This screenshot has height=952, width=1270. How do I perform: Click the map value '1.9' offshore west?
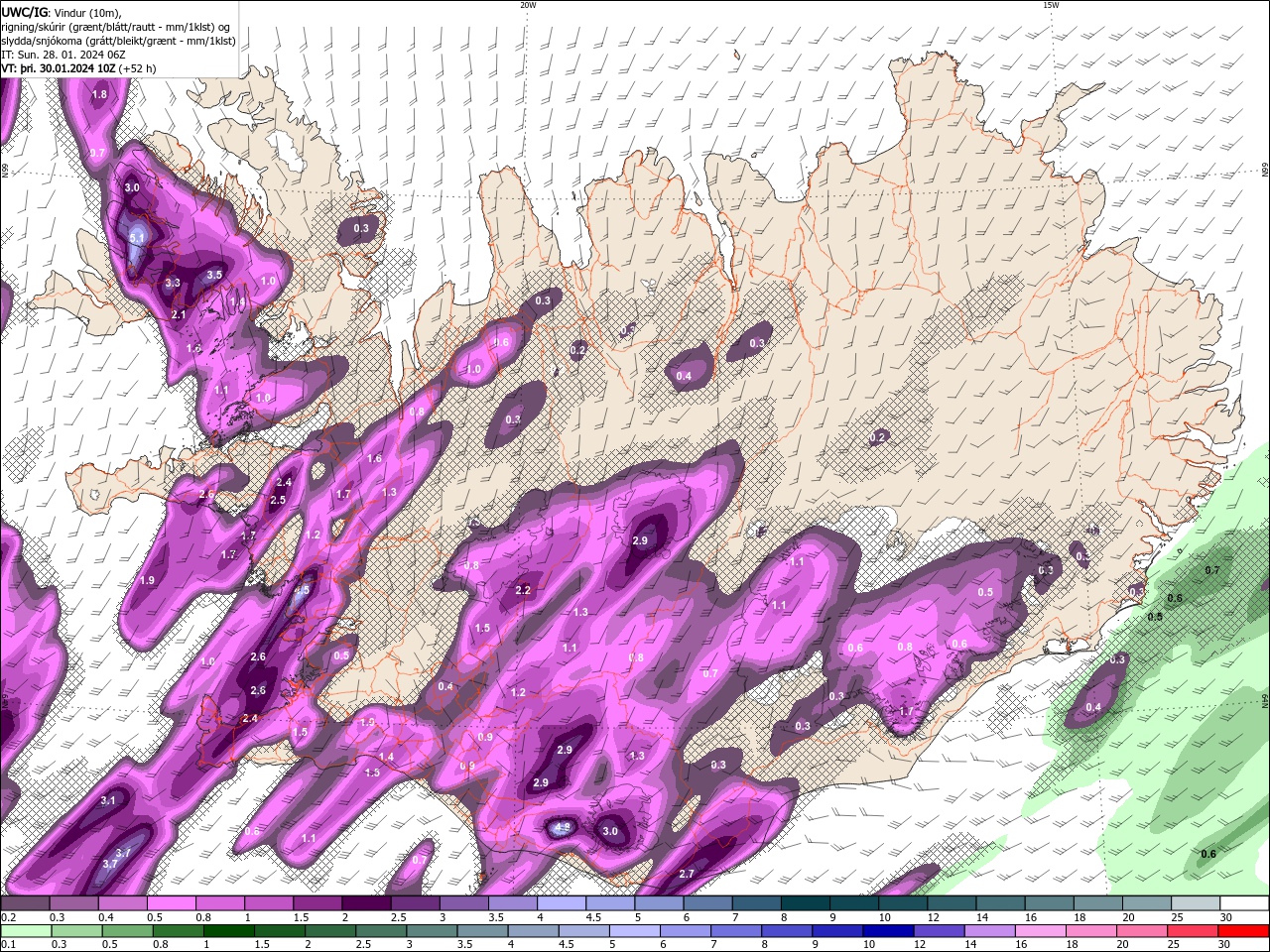coord(148,580)
